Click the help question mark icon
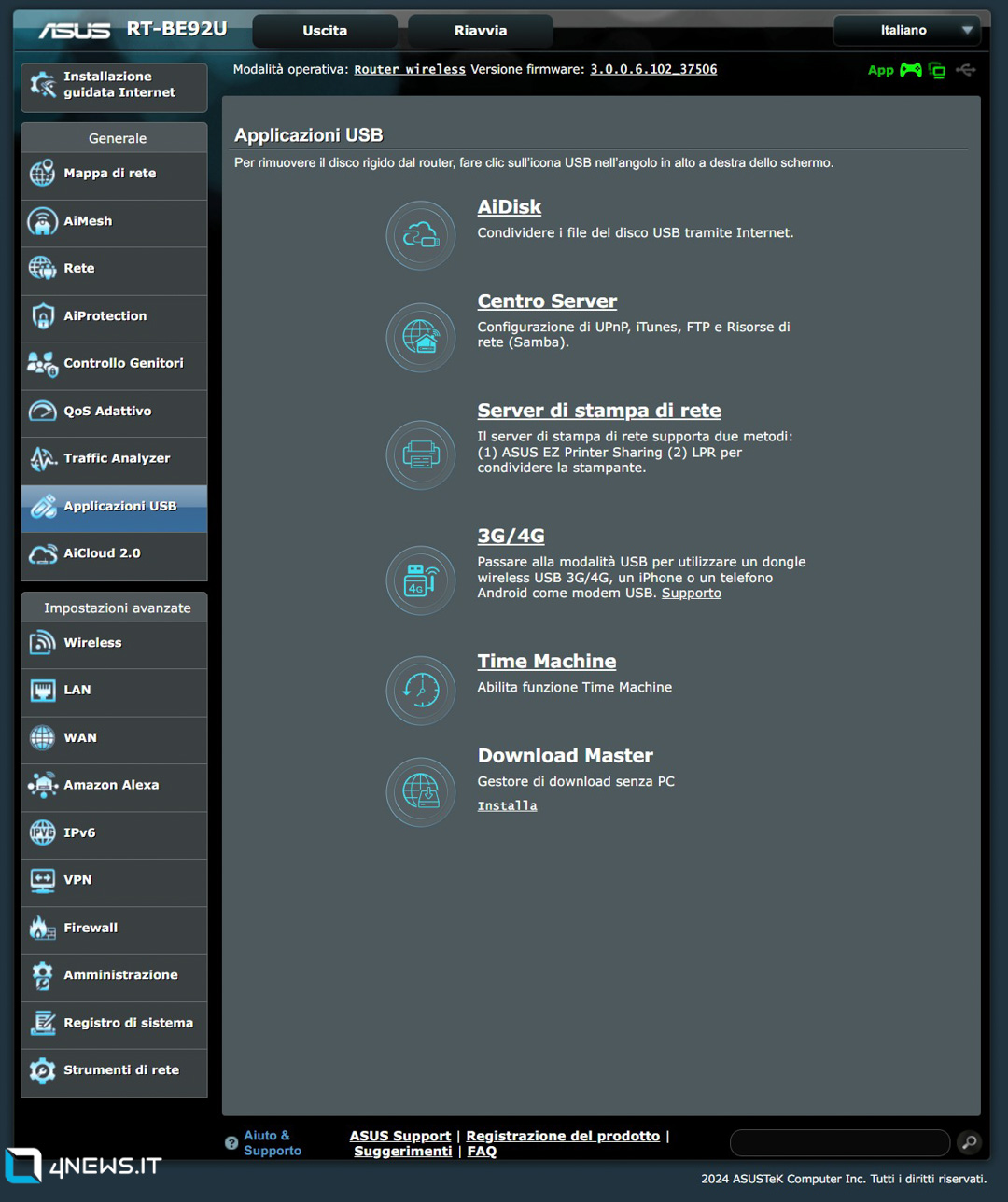1008x1202 pixels. pos(231,1143)
